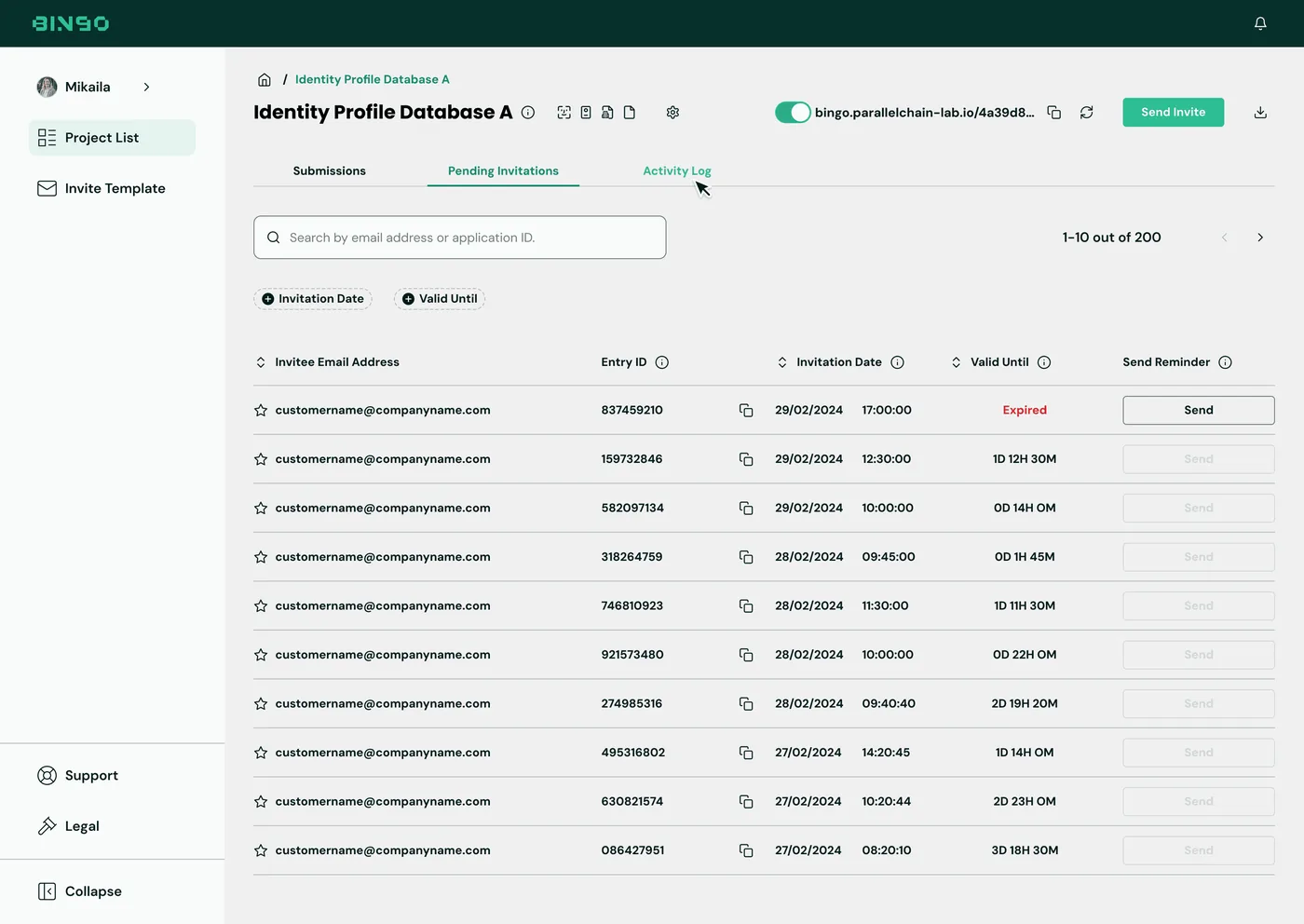The height and width of the screenshot is (924, 1304).
Task: Go to next page of results
Action: click(x=1260, y=238)
